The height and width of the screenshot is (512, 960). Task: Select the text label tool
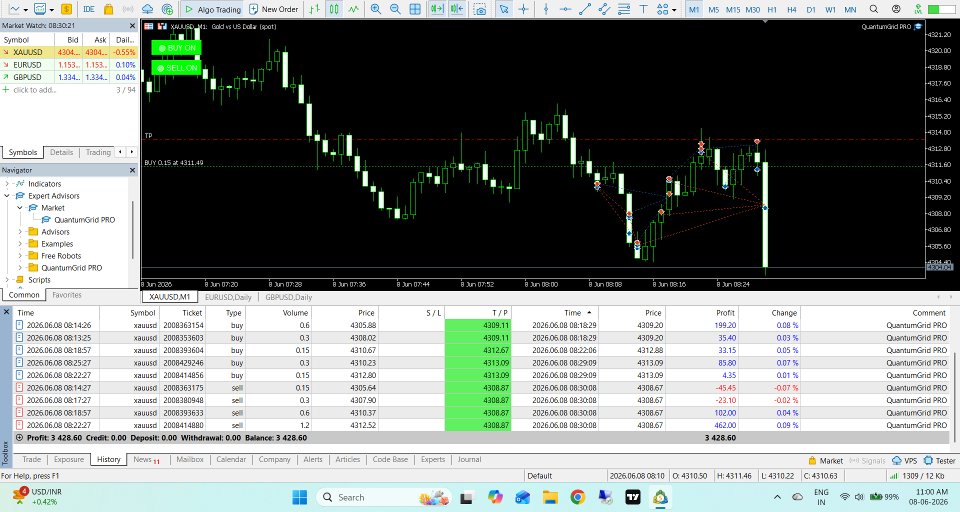coord(643,9)
